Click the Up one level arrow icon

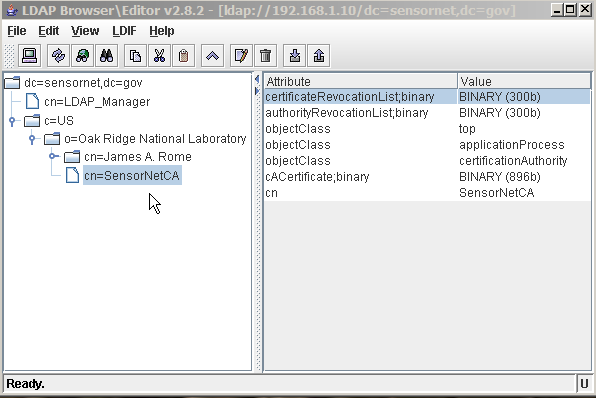pyautogui.click(x=212, y=56)
